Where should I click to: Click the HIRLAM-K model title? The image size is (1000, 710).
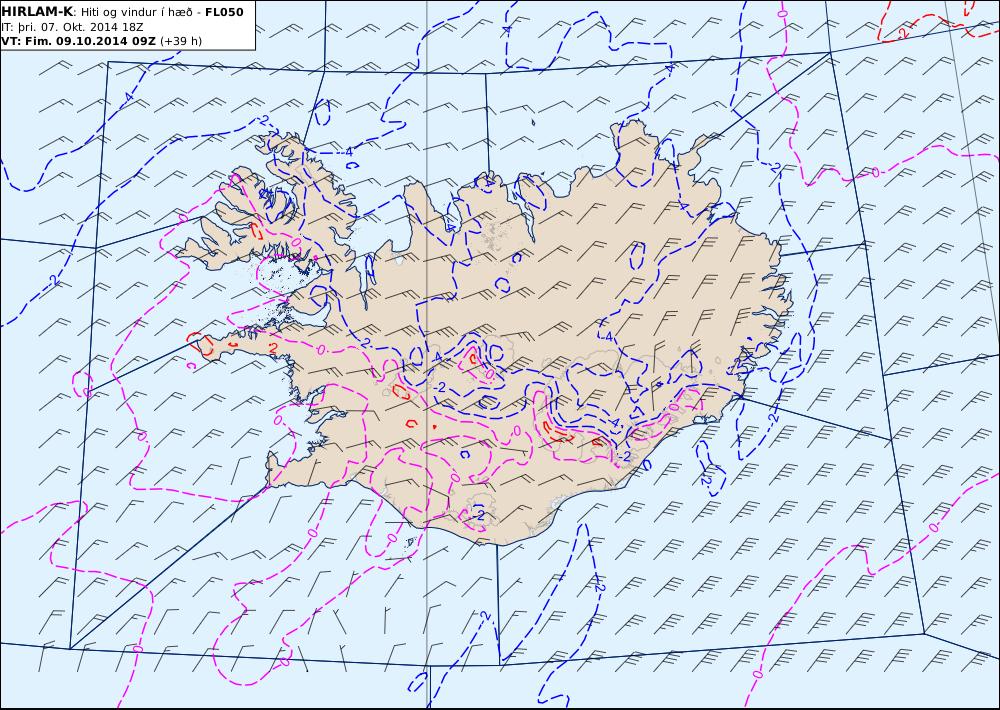[37, 12]
